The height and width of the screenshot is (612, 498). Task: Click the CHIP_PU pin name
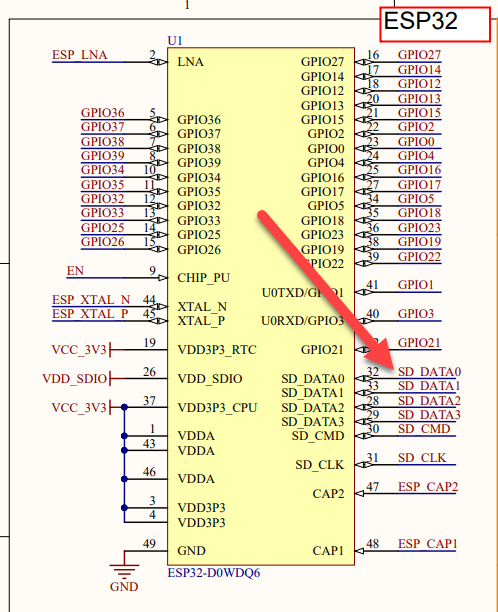tap(203, 278)
